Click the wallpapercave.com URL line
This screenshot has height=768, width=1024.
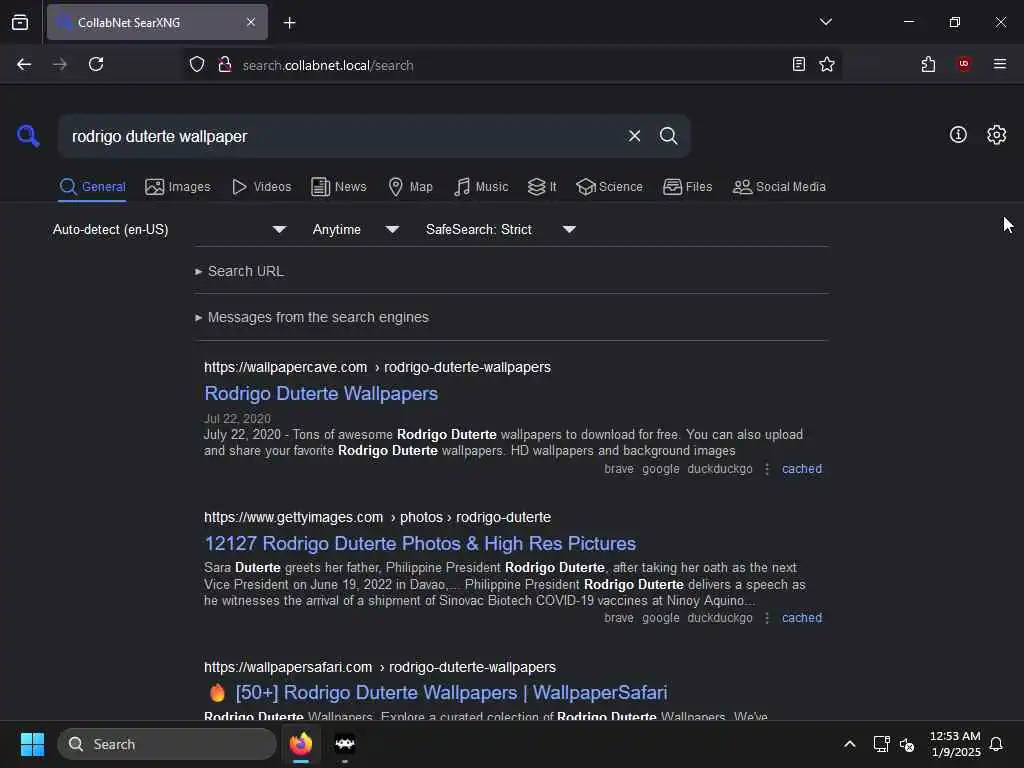(x=377, y=367)
